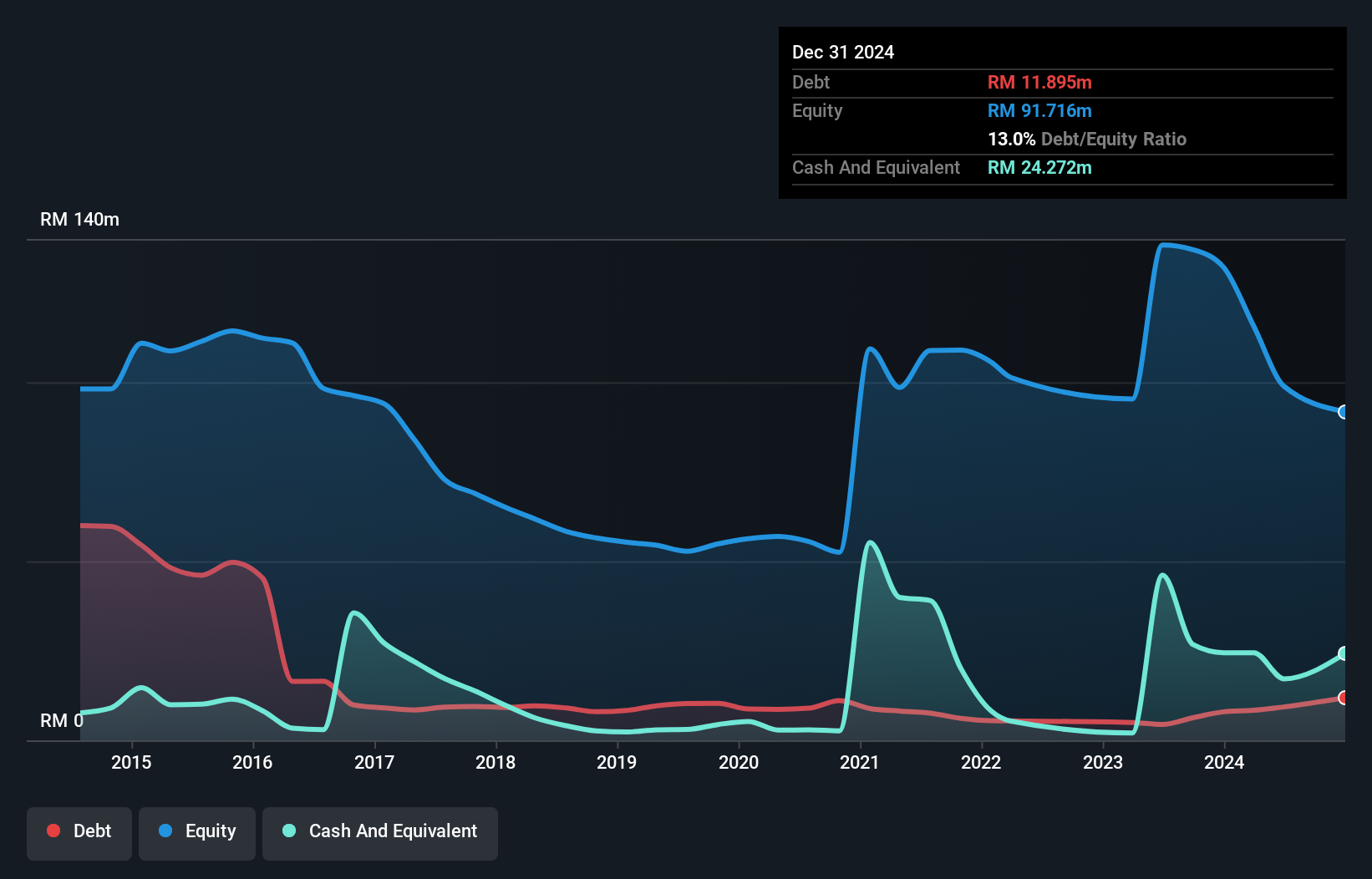Click the teal Cash And Equivalent legend dot
This screenshot has width=1372, height=879.
tap(289, 831)
